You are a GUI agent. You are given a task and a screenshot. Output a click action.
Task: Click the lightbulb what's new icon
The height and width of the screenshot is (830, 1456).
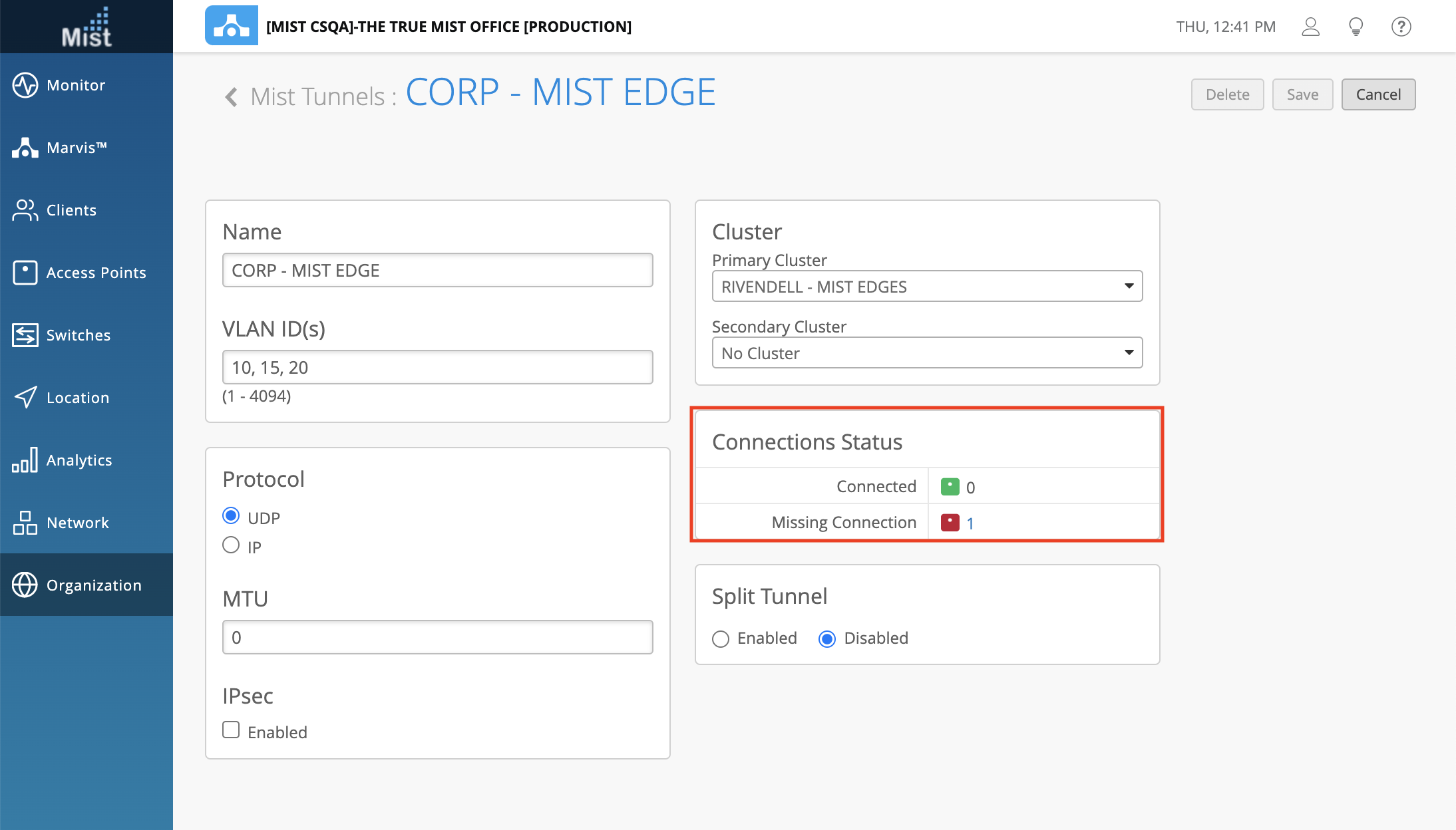1356,27
